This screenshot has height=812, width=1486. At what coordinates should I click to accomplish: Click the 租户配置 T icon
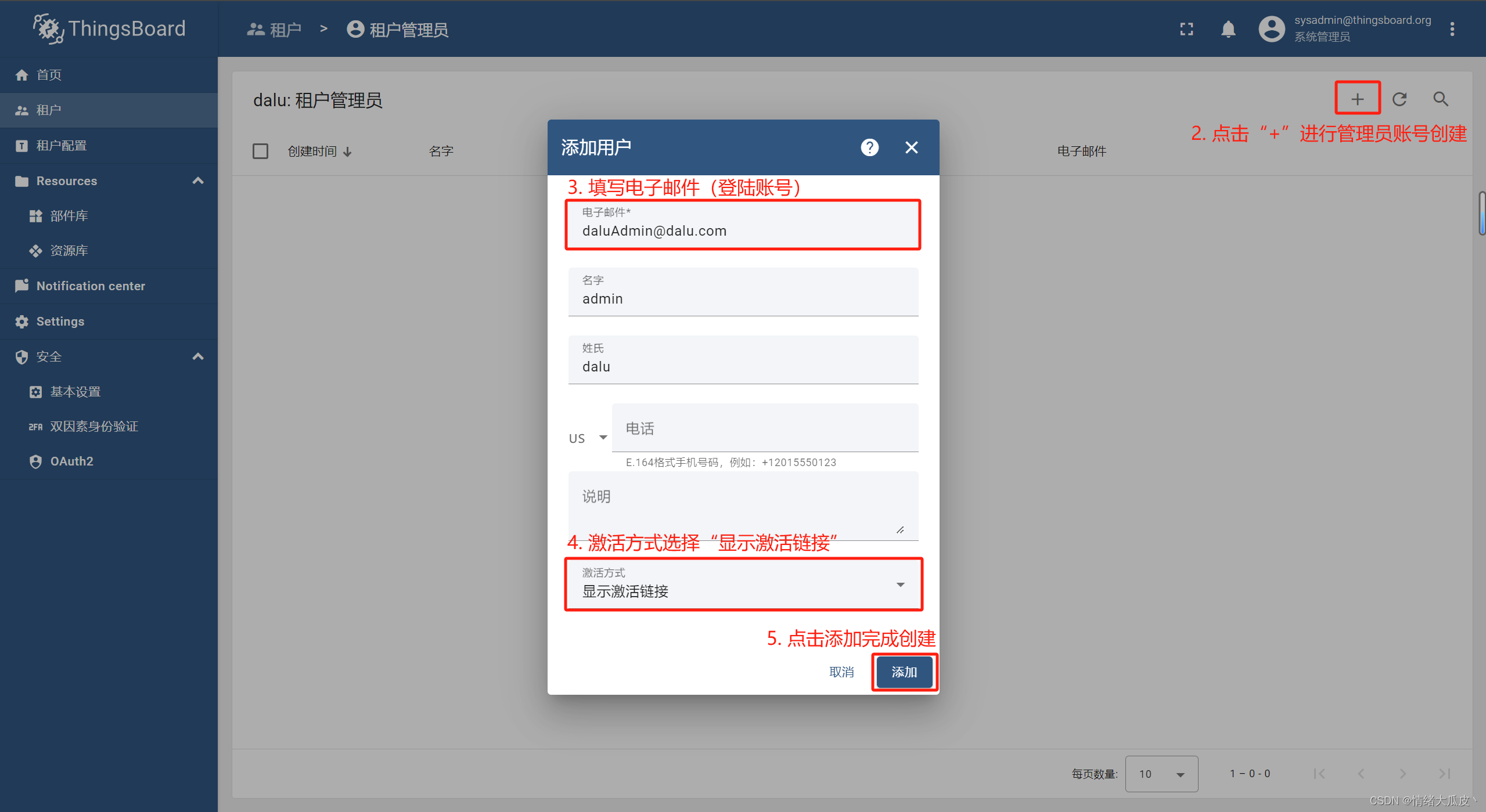[22, 146]
